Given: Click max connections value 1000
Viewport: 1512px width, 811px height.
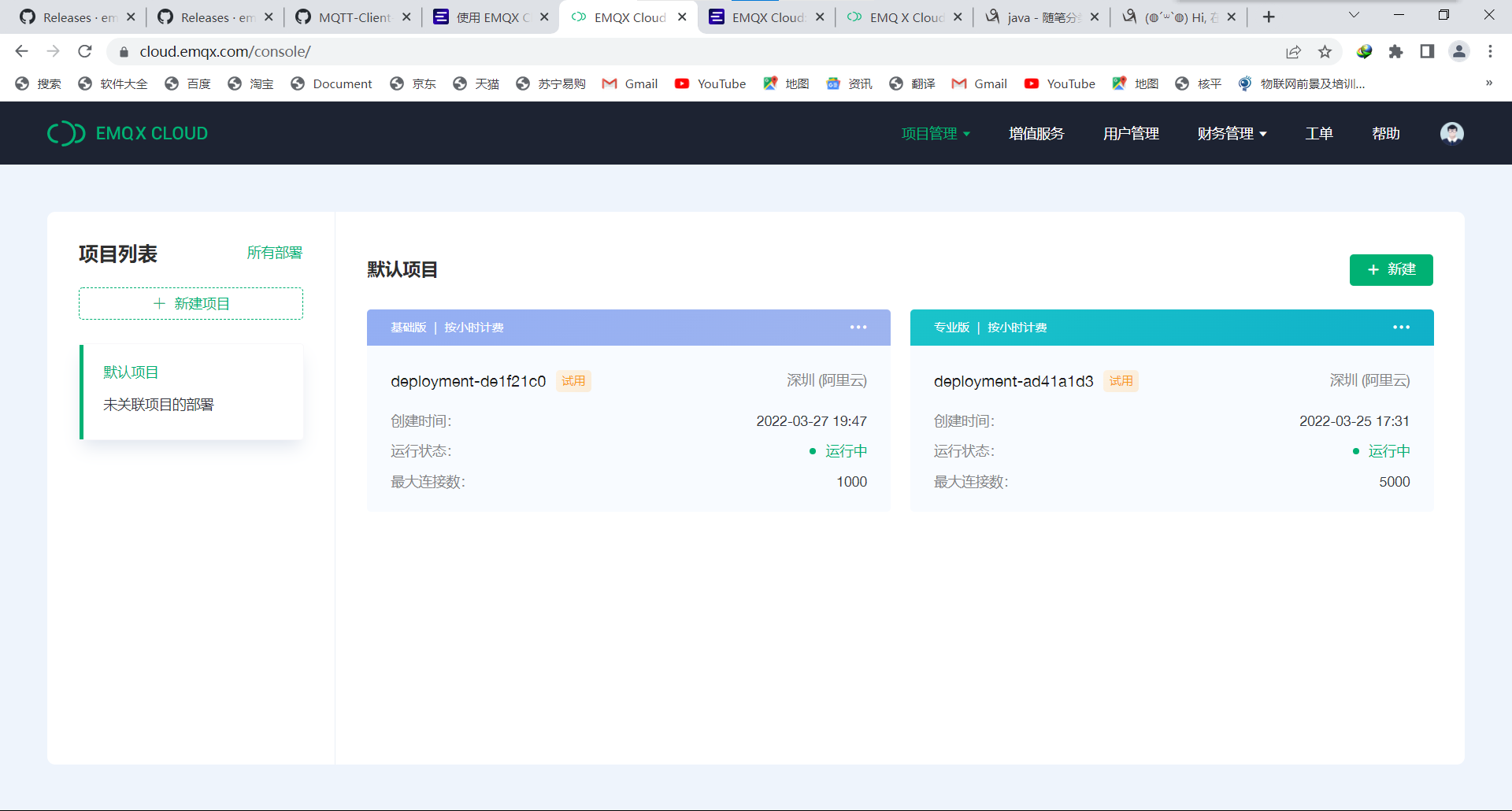Looking at the screenshot, I should [852, 482].
